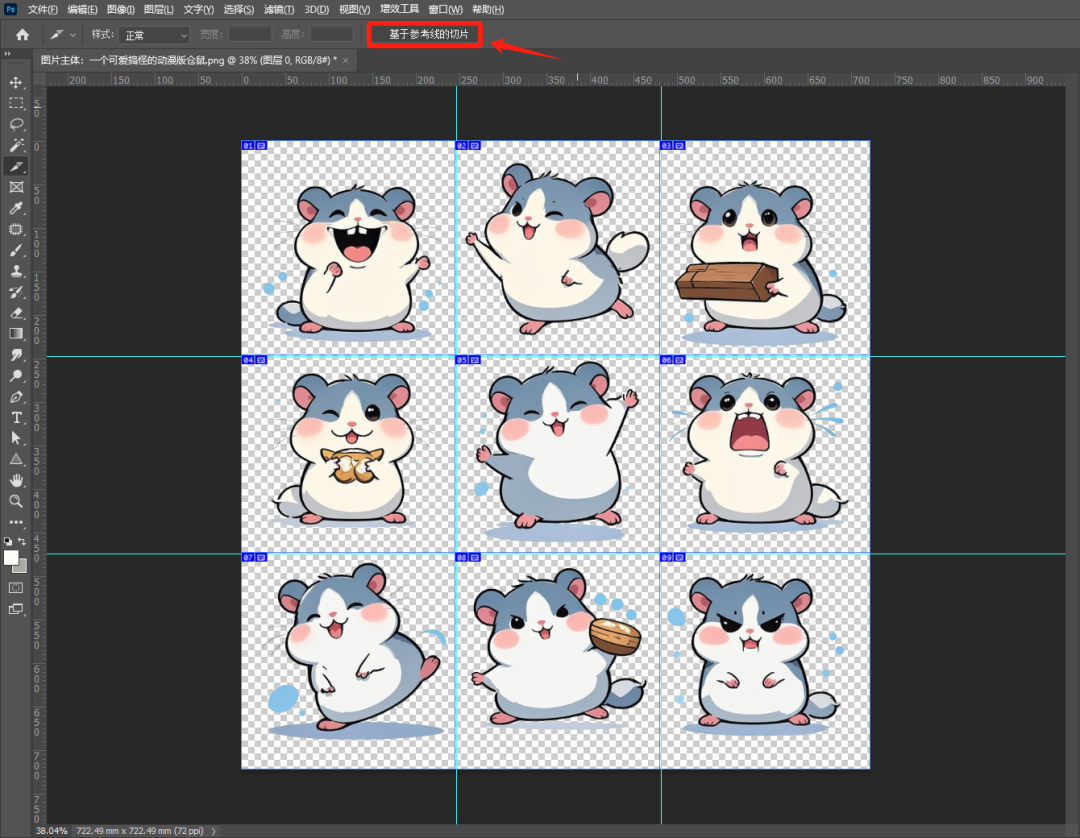This screenshot has height=838, width=1080.
Task: Select the document tab 图片主体 png
Action: (x=189, y=61)
